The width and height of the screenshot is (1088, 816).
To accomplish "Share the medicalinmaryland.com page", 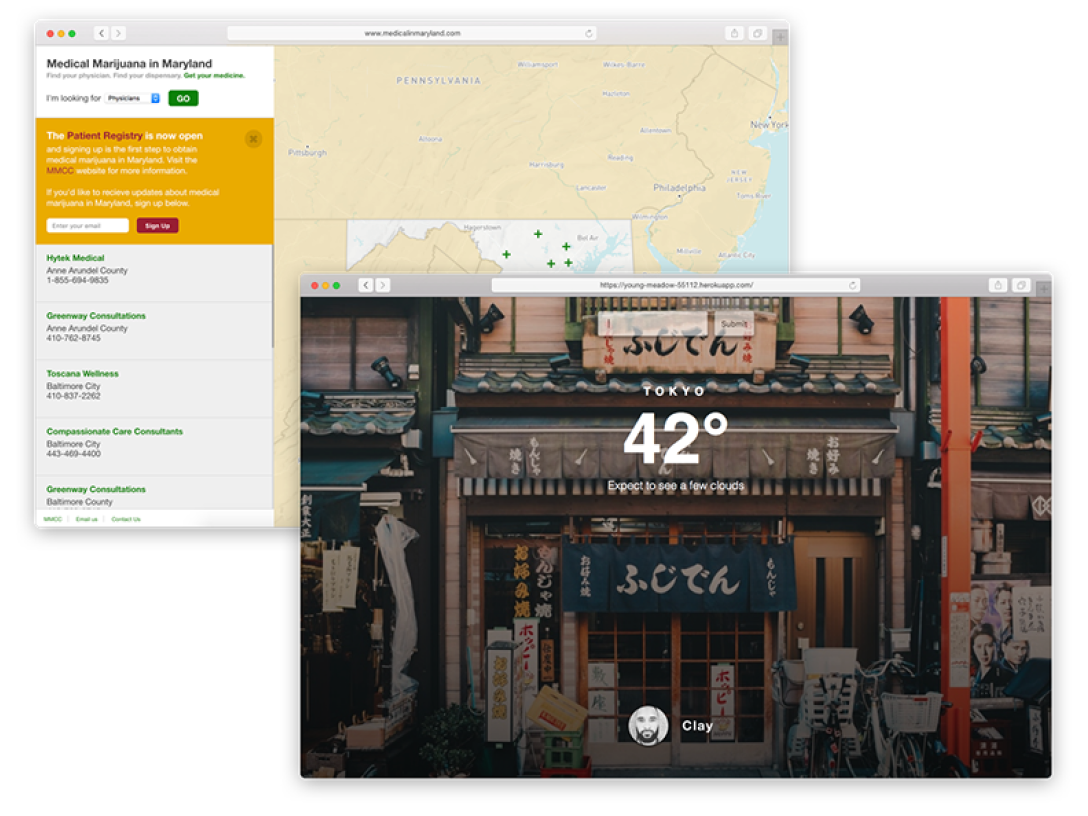I will tap(734, 33).
